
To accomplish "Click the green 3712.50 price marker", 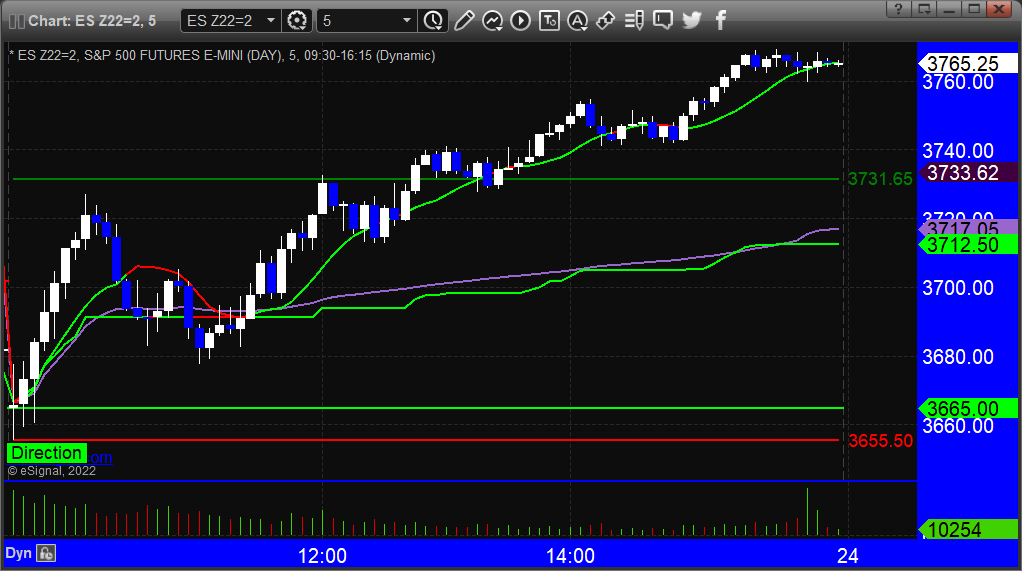I will coord(968,245).
